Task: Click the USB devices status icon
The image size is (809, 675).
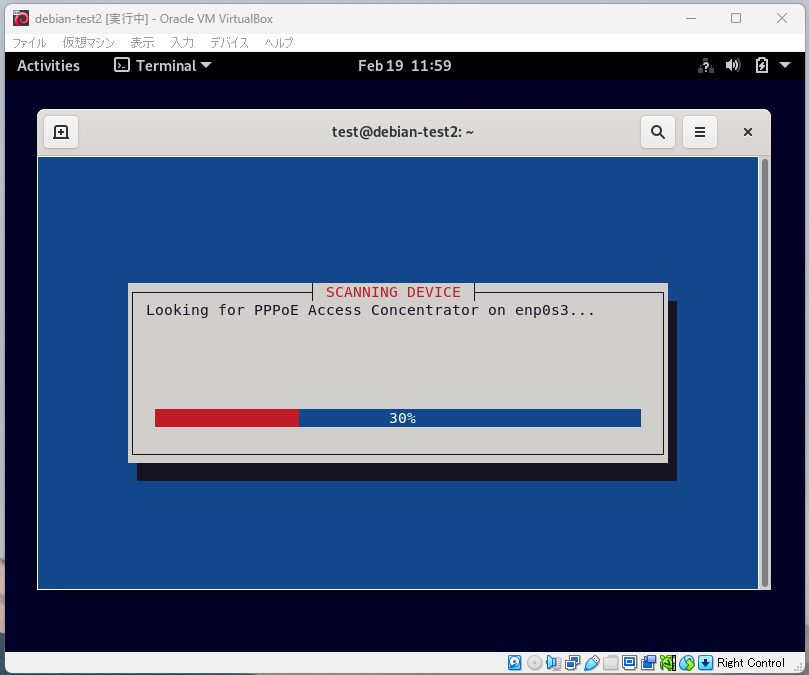Action: click(x=591, y=663)
